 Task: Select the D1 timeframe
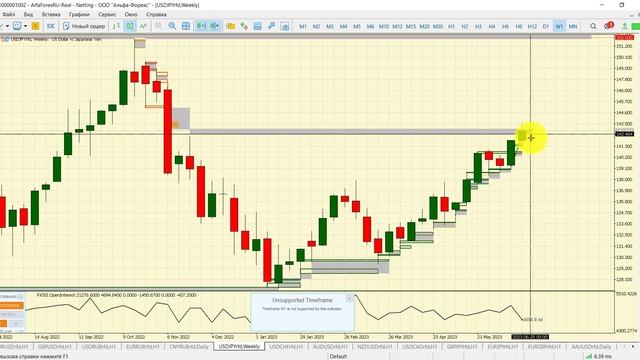pyautogui.click(x=546, y=26)
